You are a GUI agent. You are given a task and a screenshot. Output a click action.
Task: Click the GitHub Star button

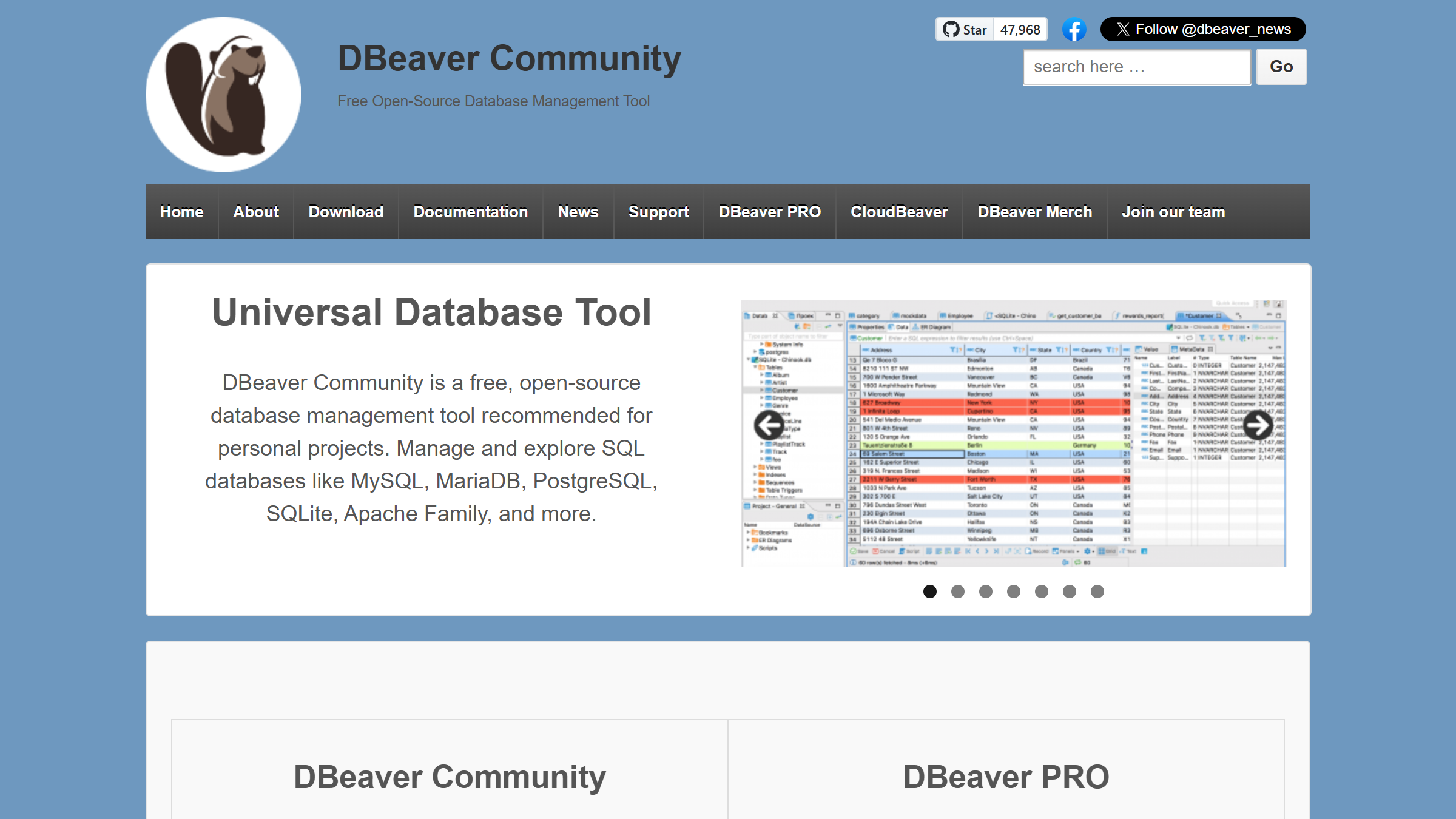point(965,30)
